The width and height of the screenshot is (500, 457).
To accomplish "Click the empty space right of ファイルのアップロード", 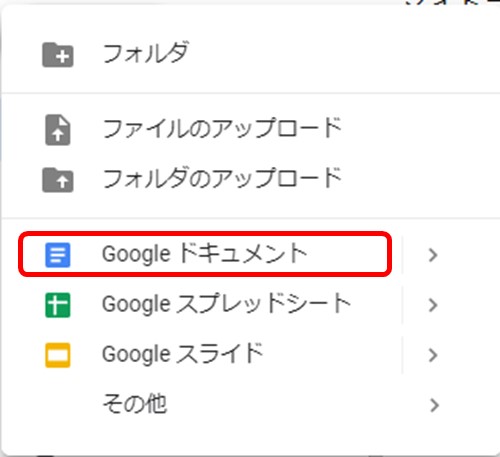I will coord(417,130).
